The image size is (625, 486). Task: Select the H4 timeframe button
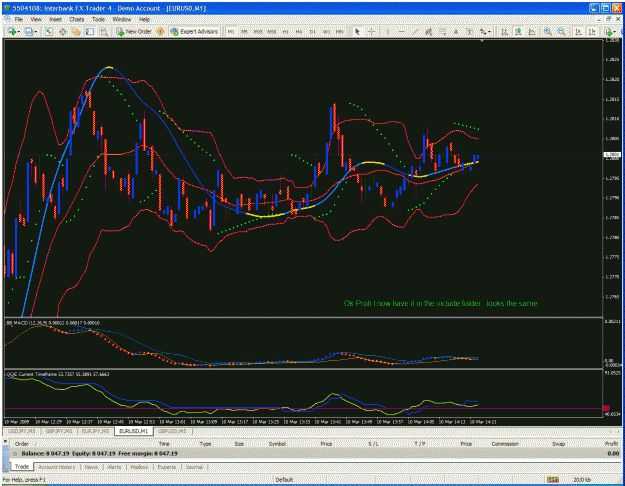(x=299, y=31)
